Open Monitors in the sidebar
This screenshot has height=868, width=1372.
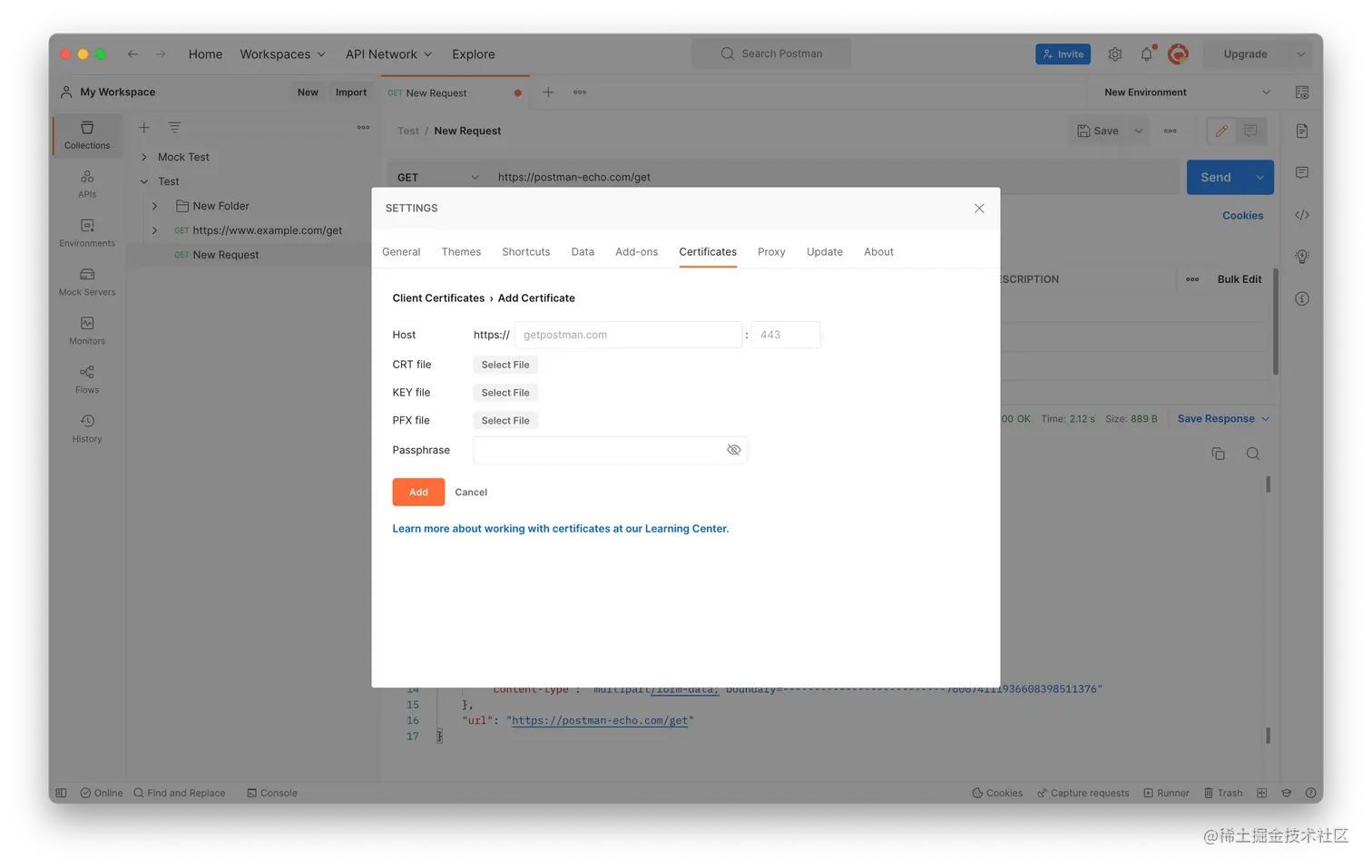[x=87, y=331]
